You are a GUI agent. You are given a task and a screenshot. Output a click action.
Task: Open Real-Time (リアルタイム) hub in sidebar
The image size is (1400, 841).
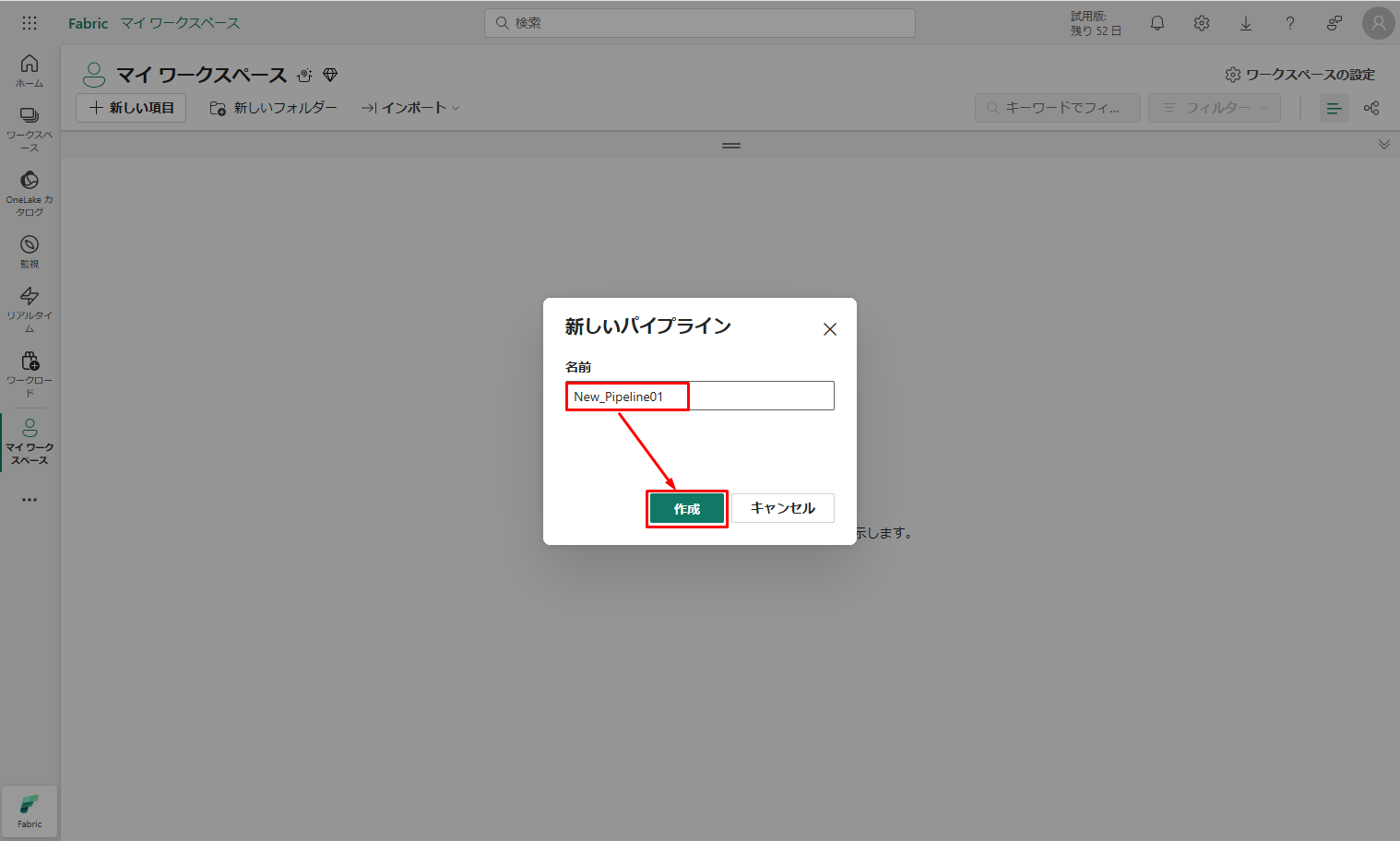30,309
